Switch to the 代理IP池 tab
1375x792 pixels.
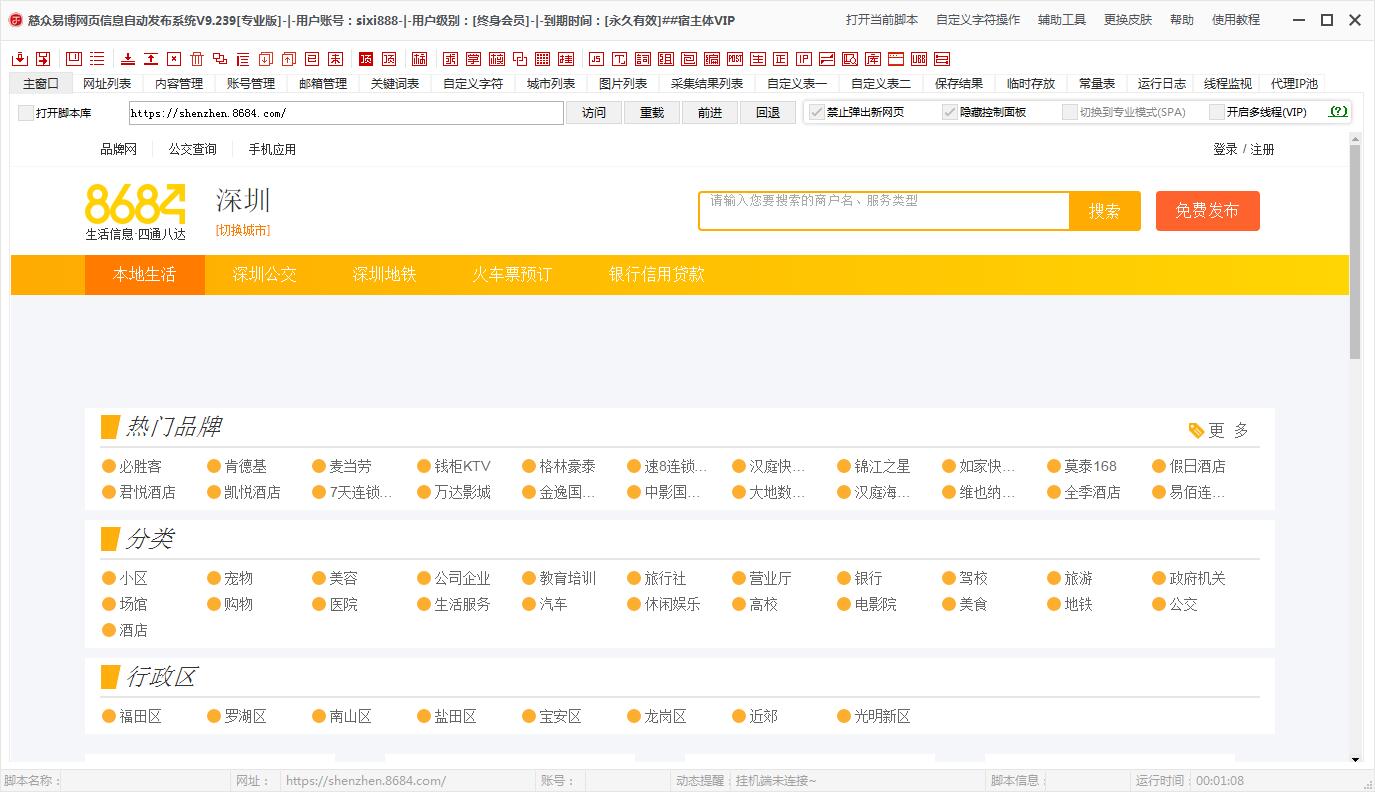coord(1294,84)
